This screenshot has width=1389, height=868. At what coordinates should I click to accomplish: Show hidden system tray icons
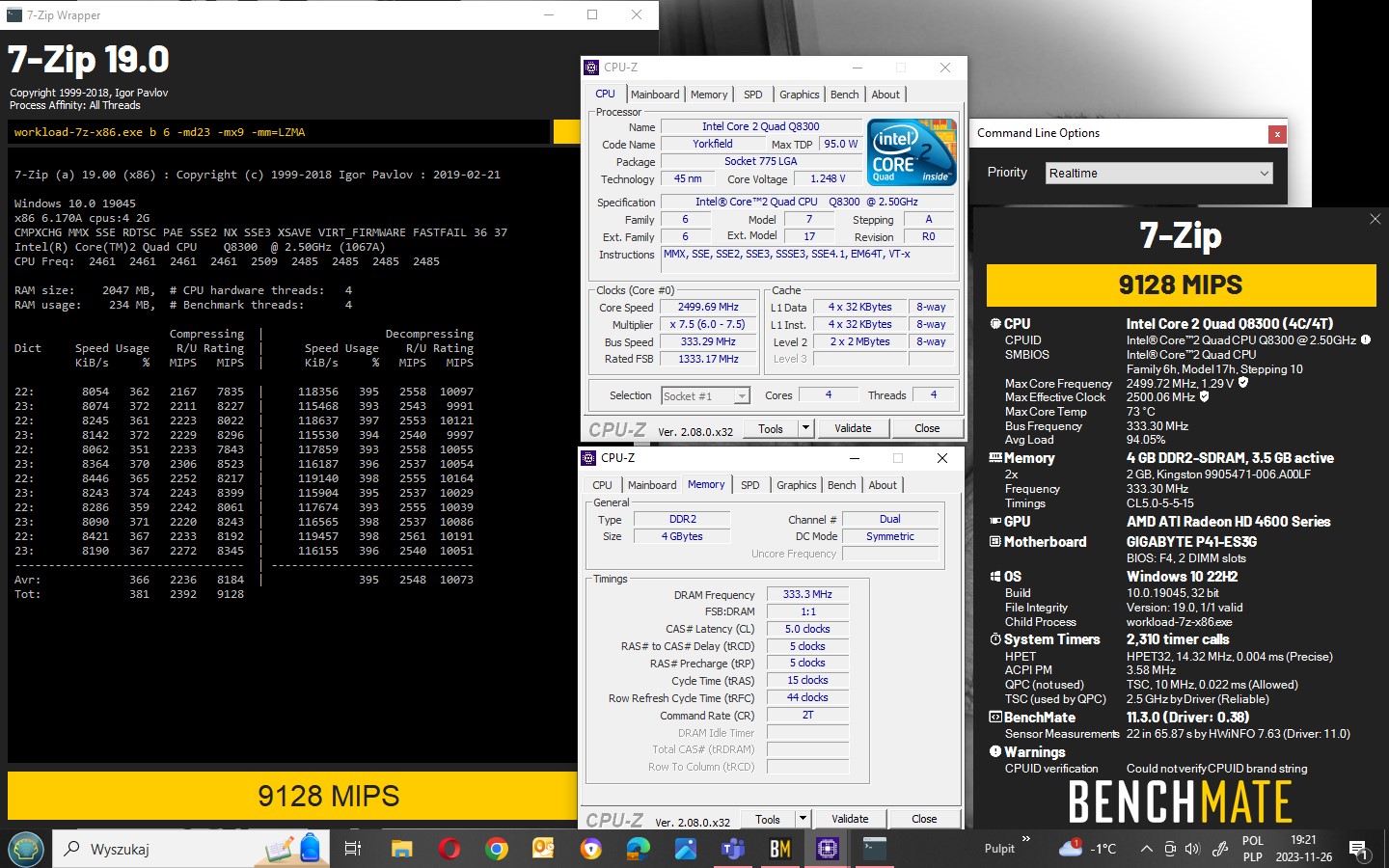tap(1146, 849)
